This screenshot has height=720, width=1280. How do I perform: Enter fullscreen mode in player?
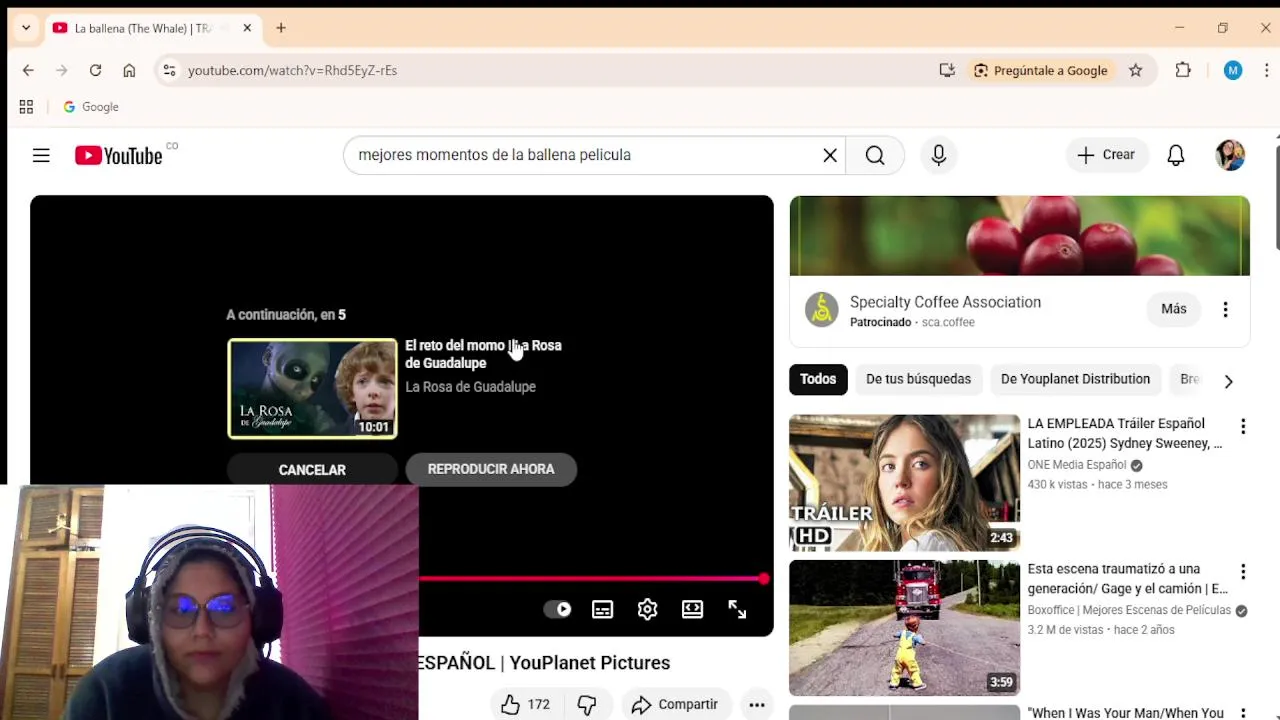click(737, 609)
